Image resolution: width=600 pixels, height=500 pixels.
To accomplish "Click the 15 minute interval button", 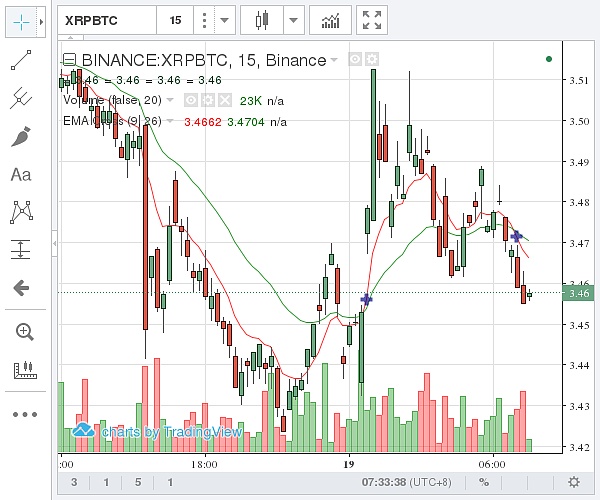I will 175,20.
